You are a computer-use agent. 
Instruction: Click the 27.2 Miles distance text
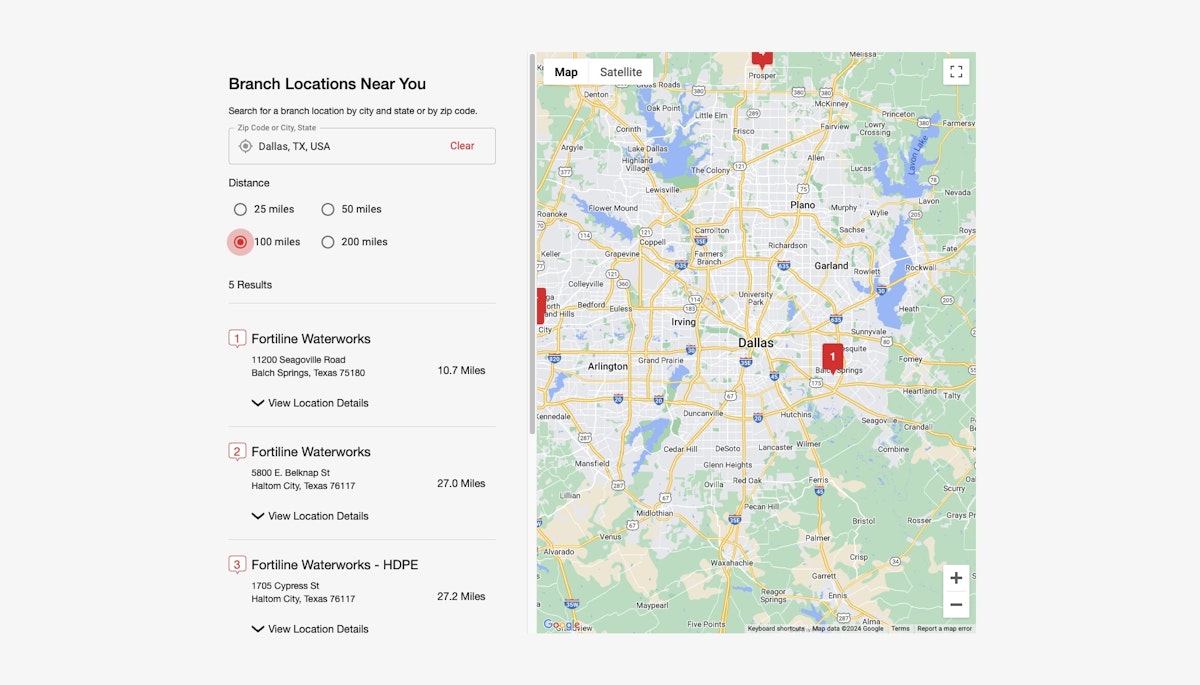click(x=461, y=597)
